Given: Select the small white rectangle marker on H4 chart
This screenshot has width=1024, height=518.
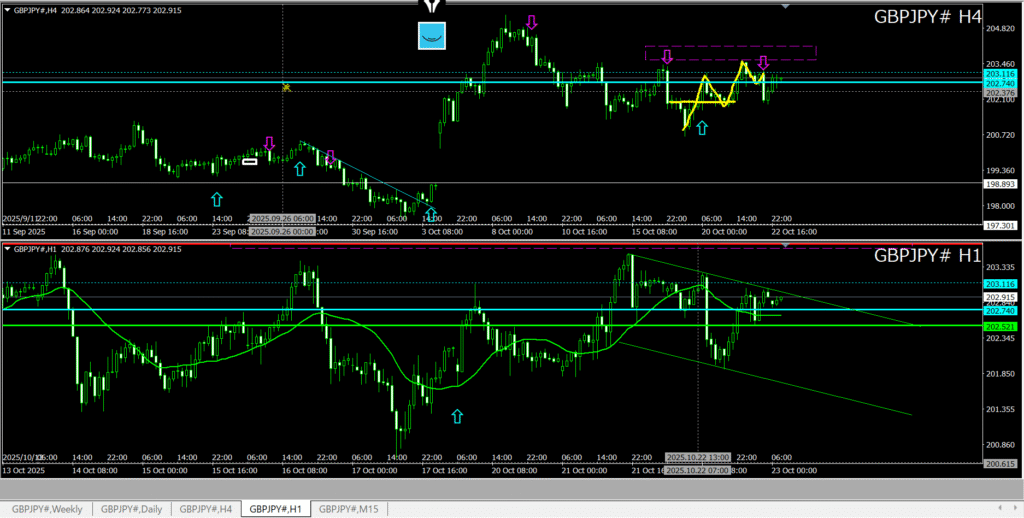Looking at the screenshot, I should click(250, 160).
